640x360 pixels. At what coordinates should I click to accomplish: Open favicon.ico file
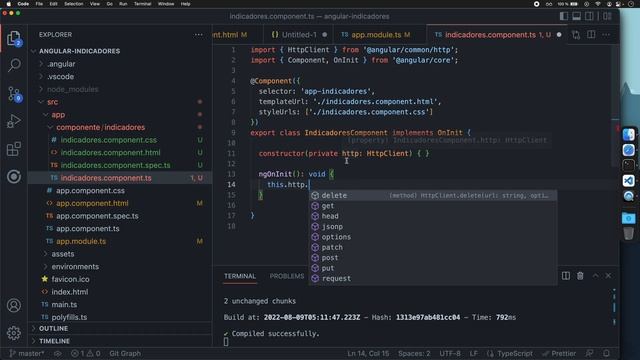point(70,279)
